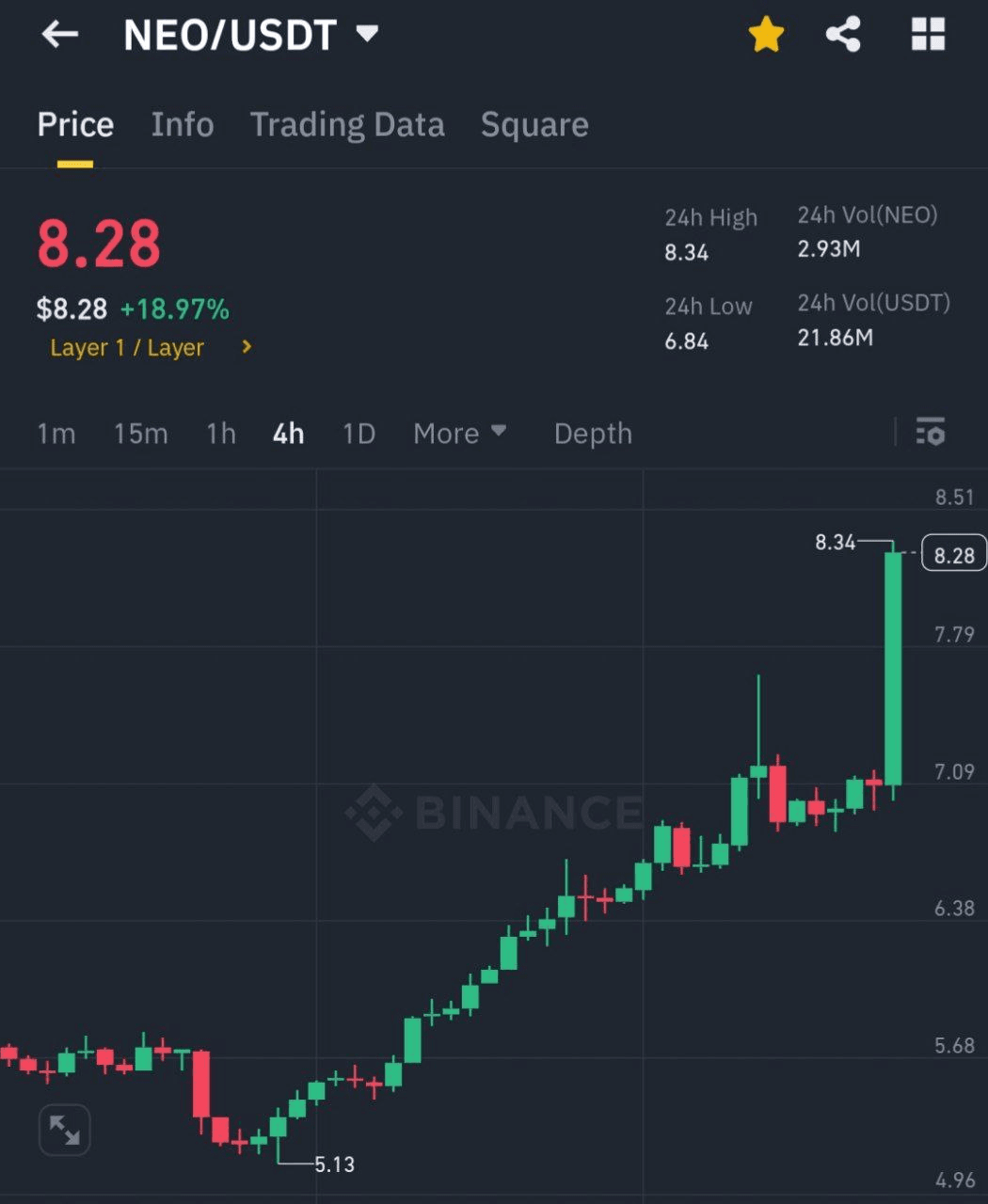The height and width of the screenshot is (1204, 988).
Task: Switch to the Info tab
Action: click(183, 125)
